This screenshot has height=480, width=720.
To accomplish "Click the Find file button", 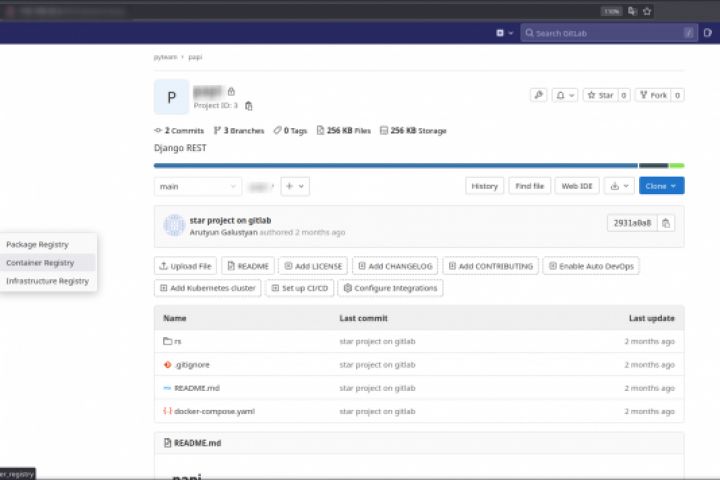I will (529, 186).
